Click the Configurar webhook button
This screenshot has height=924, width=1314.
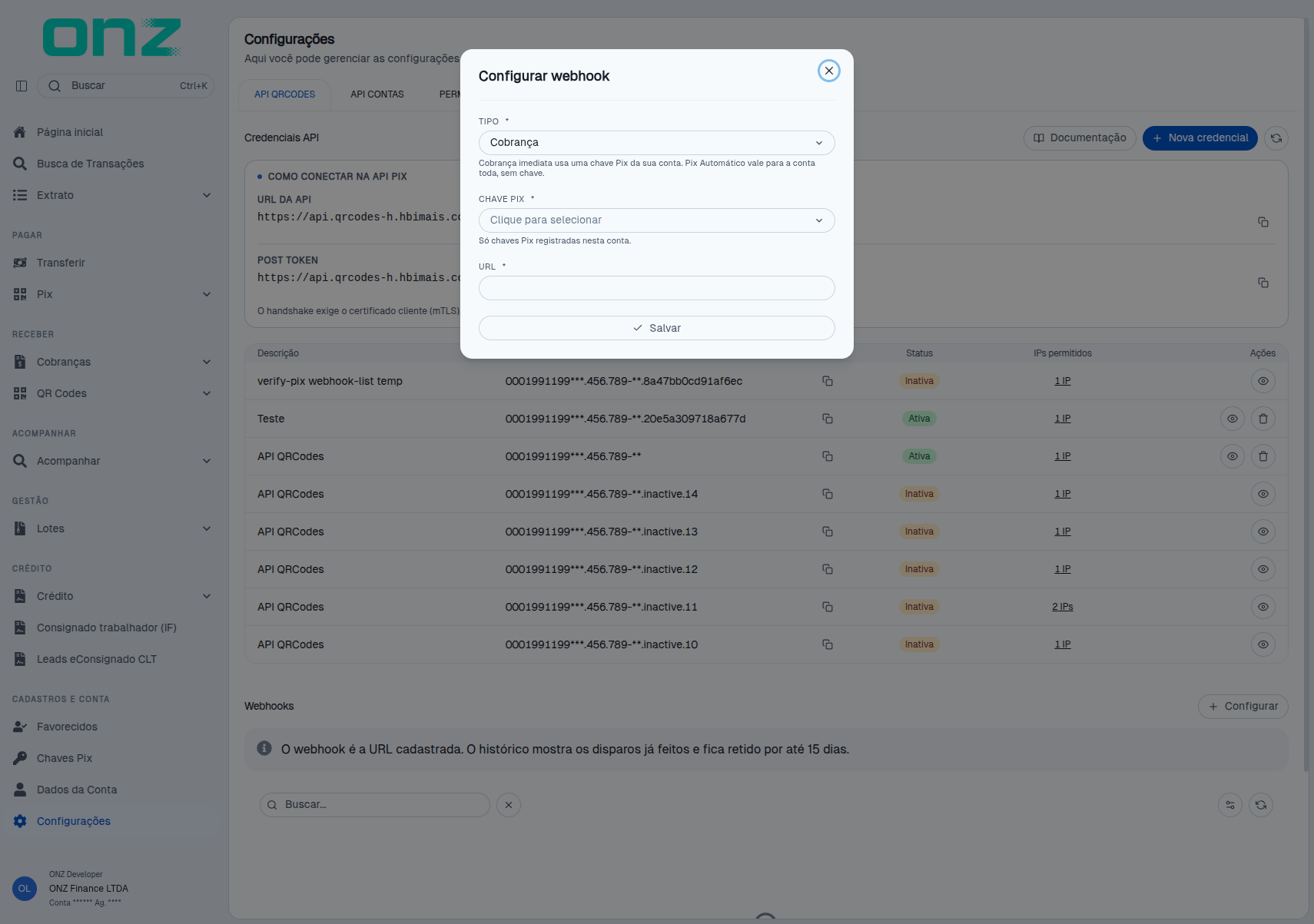click(1243, 707)
